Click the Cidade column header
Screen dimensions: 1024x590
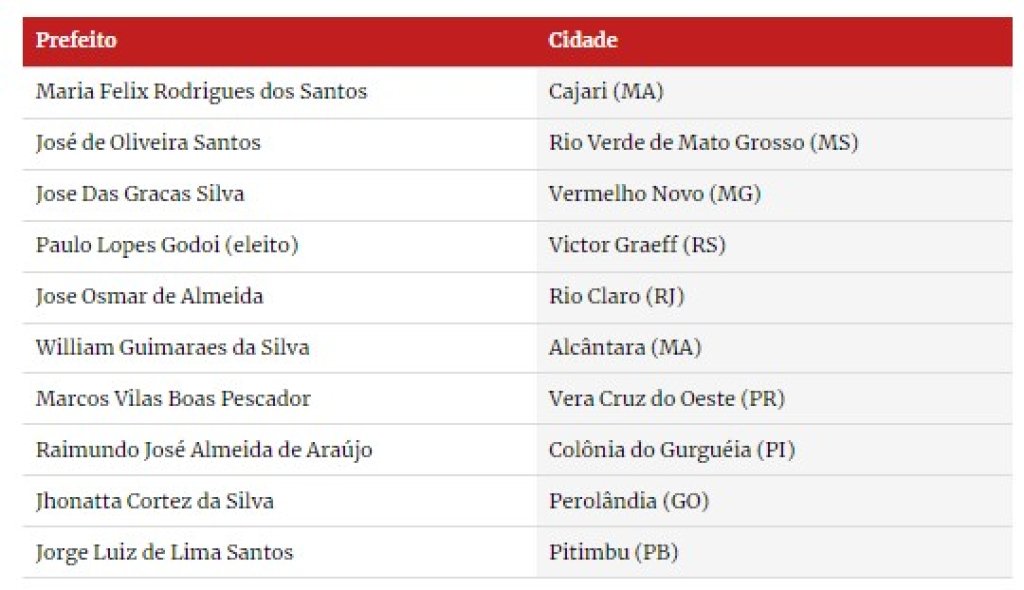pos(583,40)
